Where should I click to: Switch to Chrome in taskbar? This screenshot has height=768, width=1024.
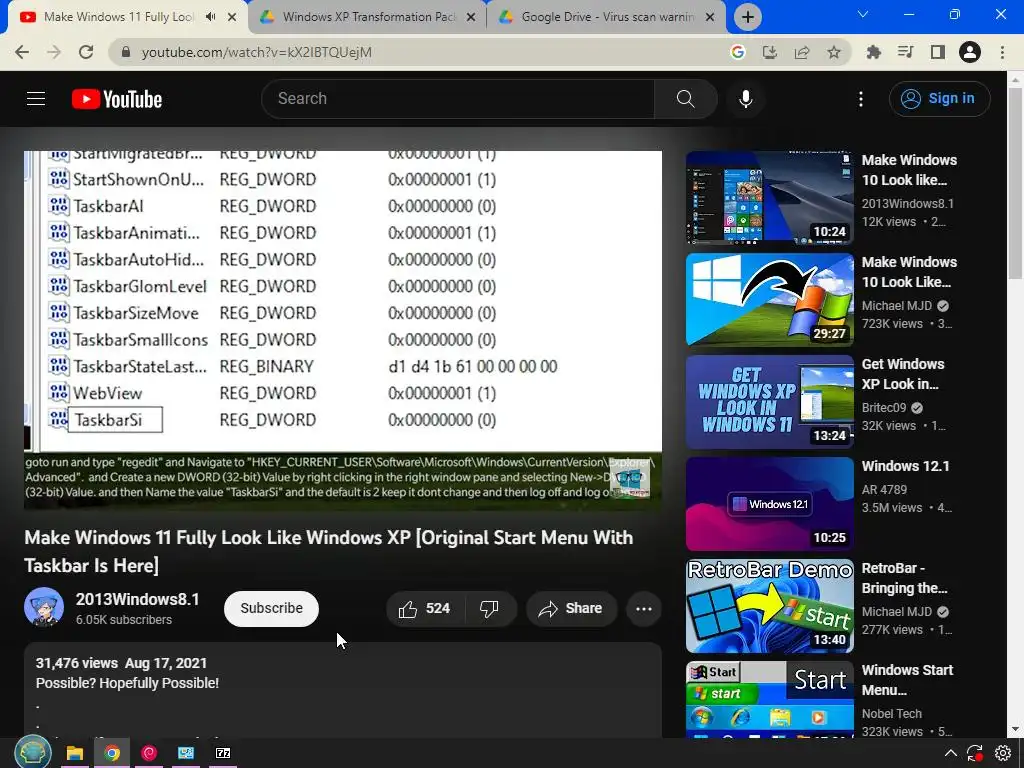tap(112, 753)
